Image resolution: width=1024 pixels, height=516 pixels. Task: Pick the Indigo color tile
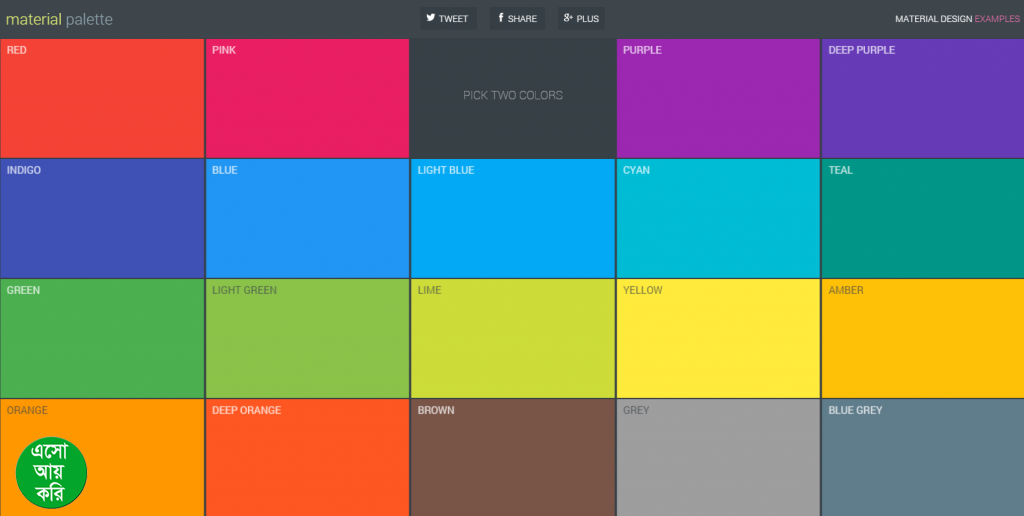(102, 218)
